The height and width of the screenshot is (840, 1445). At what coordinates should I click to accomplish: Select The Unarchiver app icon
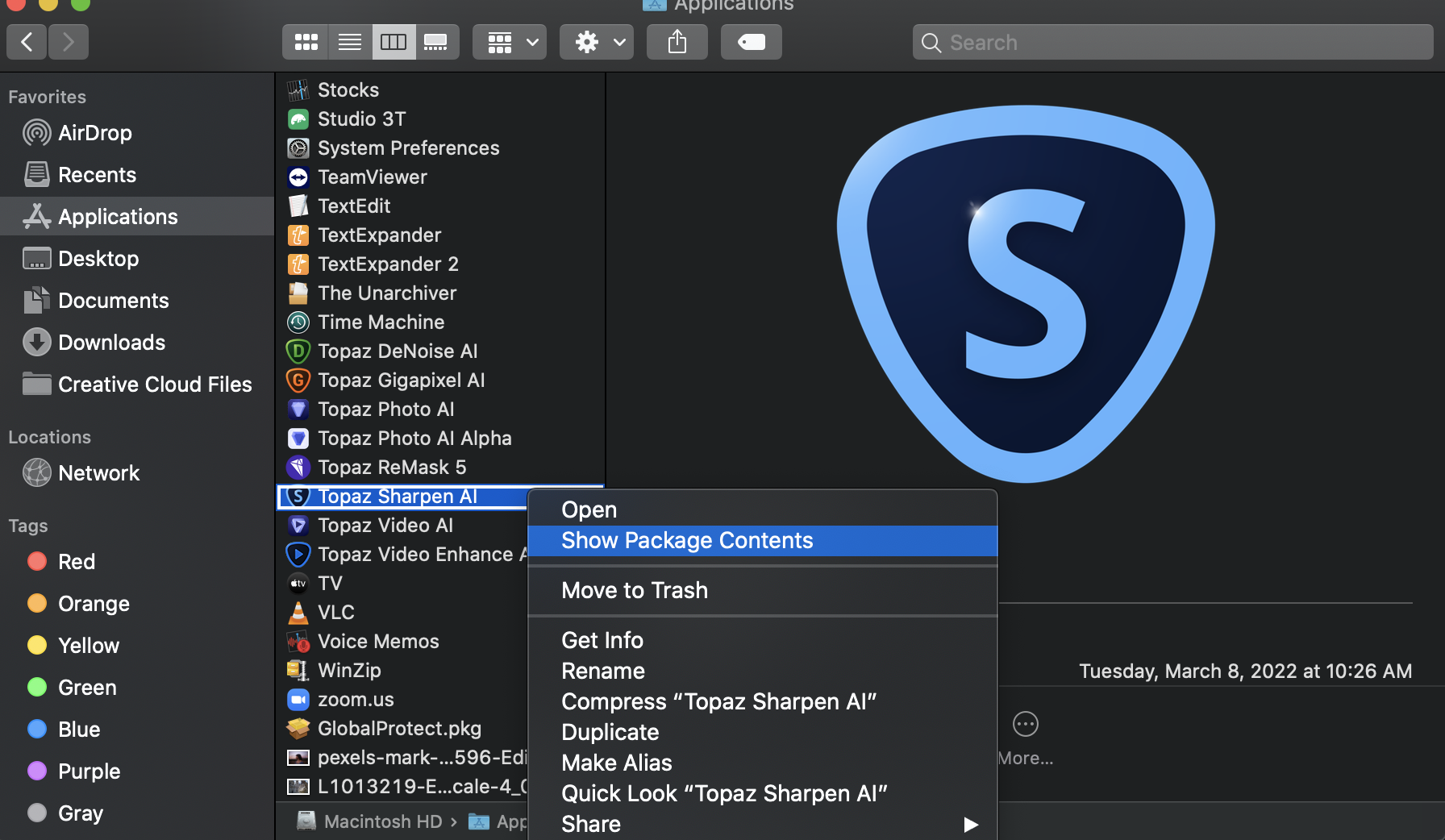click(298, 293)
